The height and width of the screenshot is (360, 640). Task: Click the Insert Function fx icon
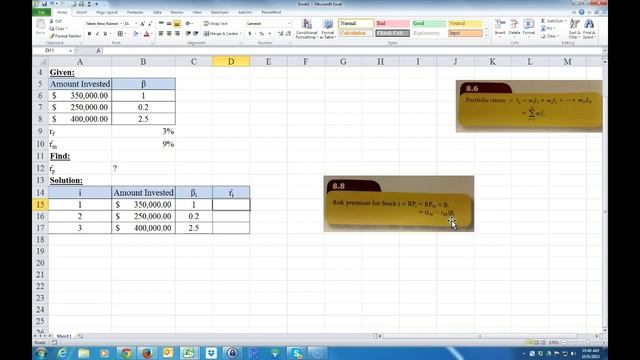[x=98, y=51]
